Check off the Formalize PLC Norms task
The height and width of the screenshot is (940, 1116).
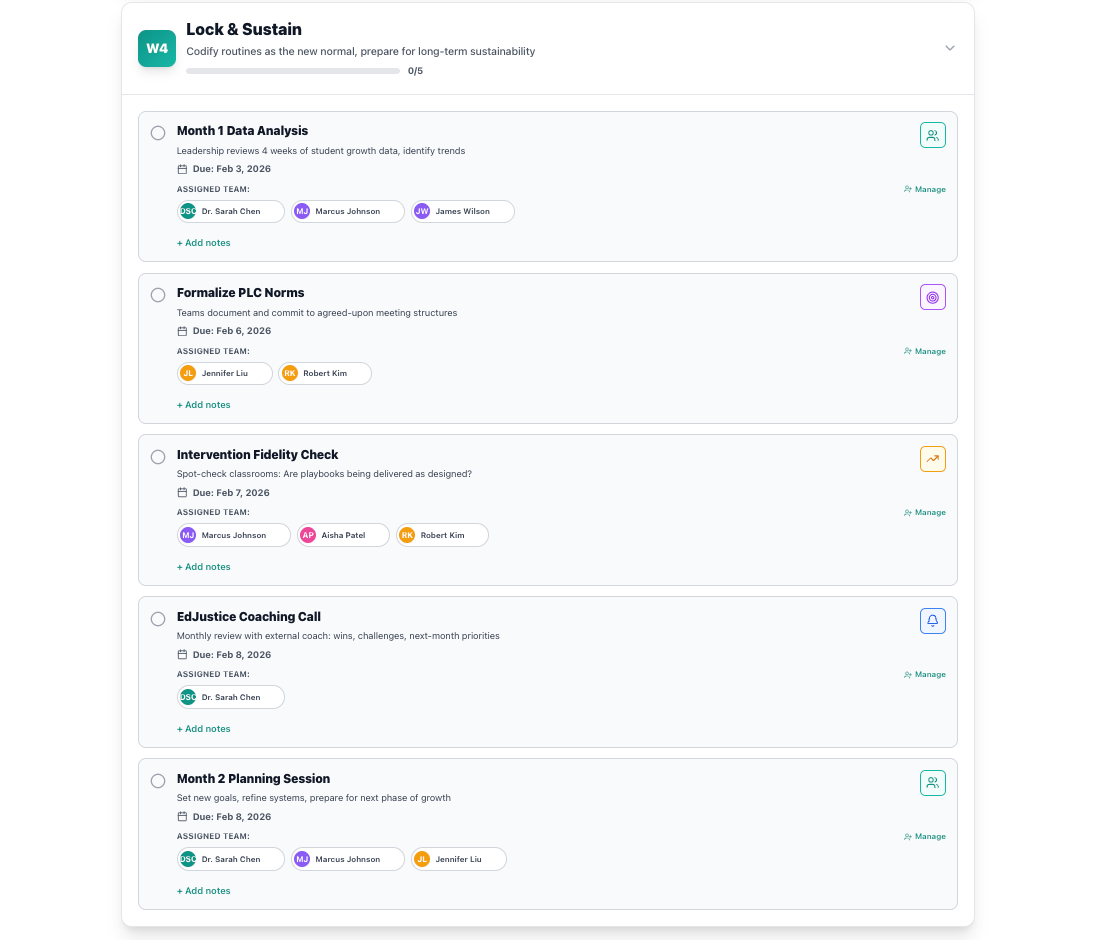158,295
